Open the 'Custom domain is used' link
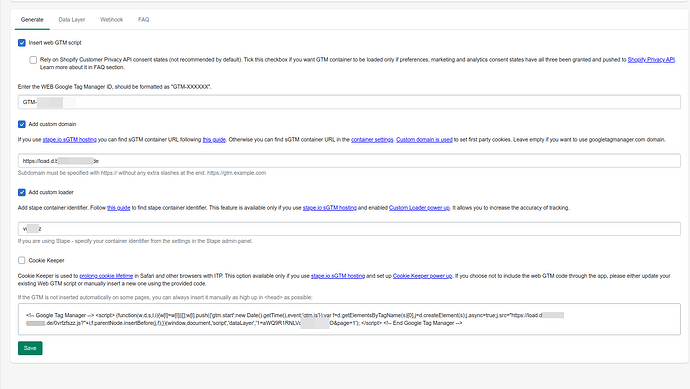Image resolution: width=690 pixels, height=389 pixels. pyautogui.click(x=424, y=140)
